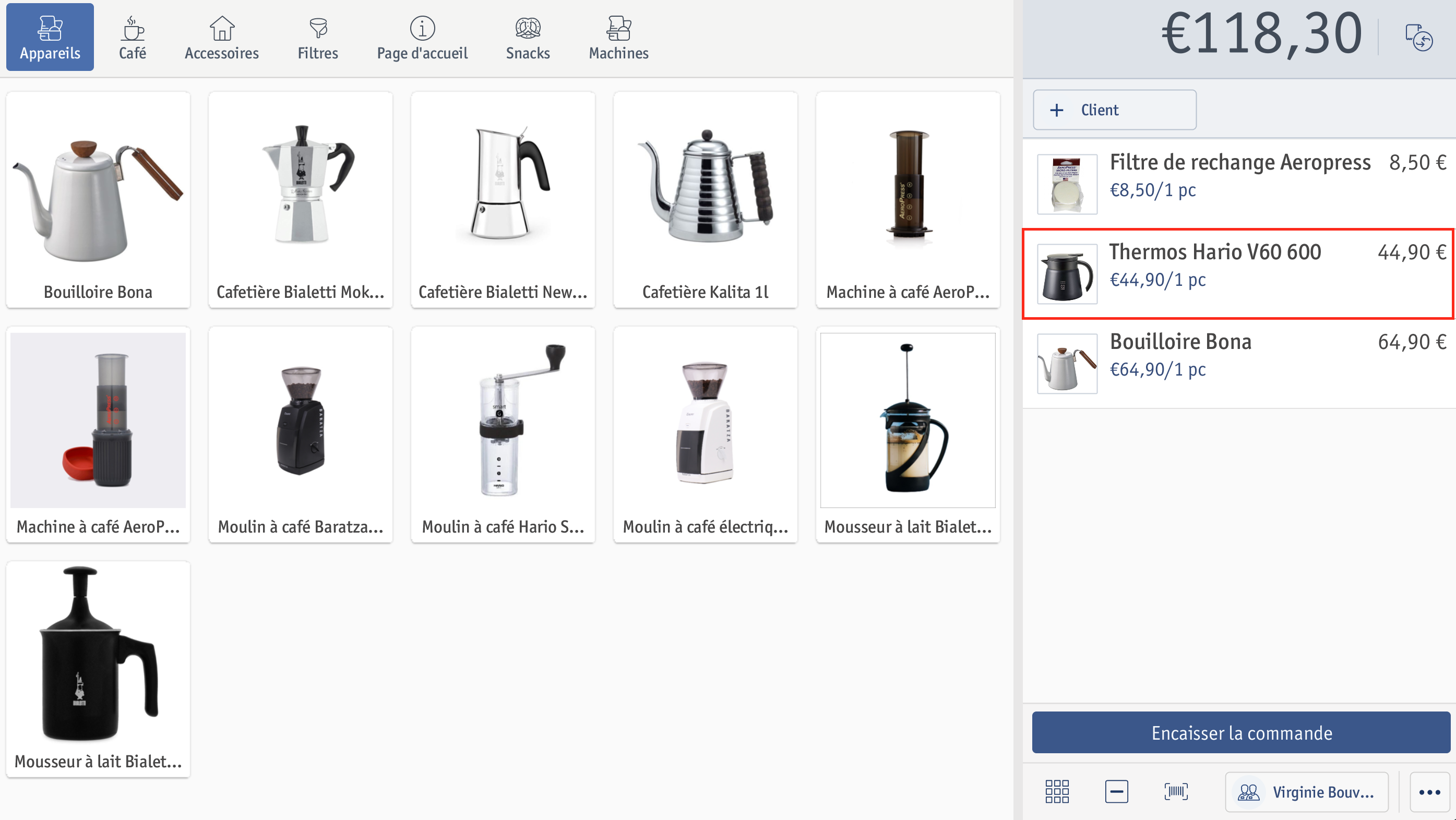Open the Virginie Bouv... user selector

[1307, 792]
